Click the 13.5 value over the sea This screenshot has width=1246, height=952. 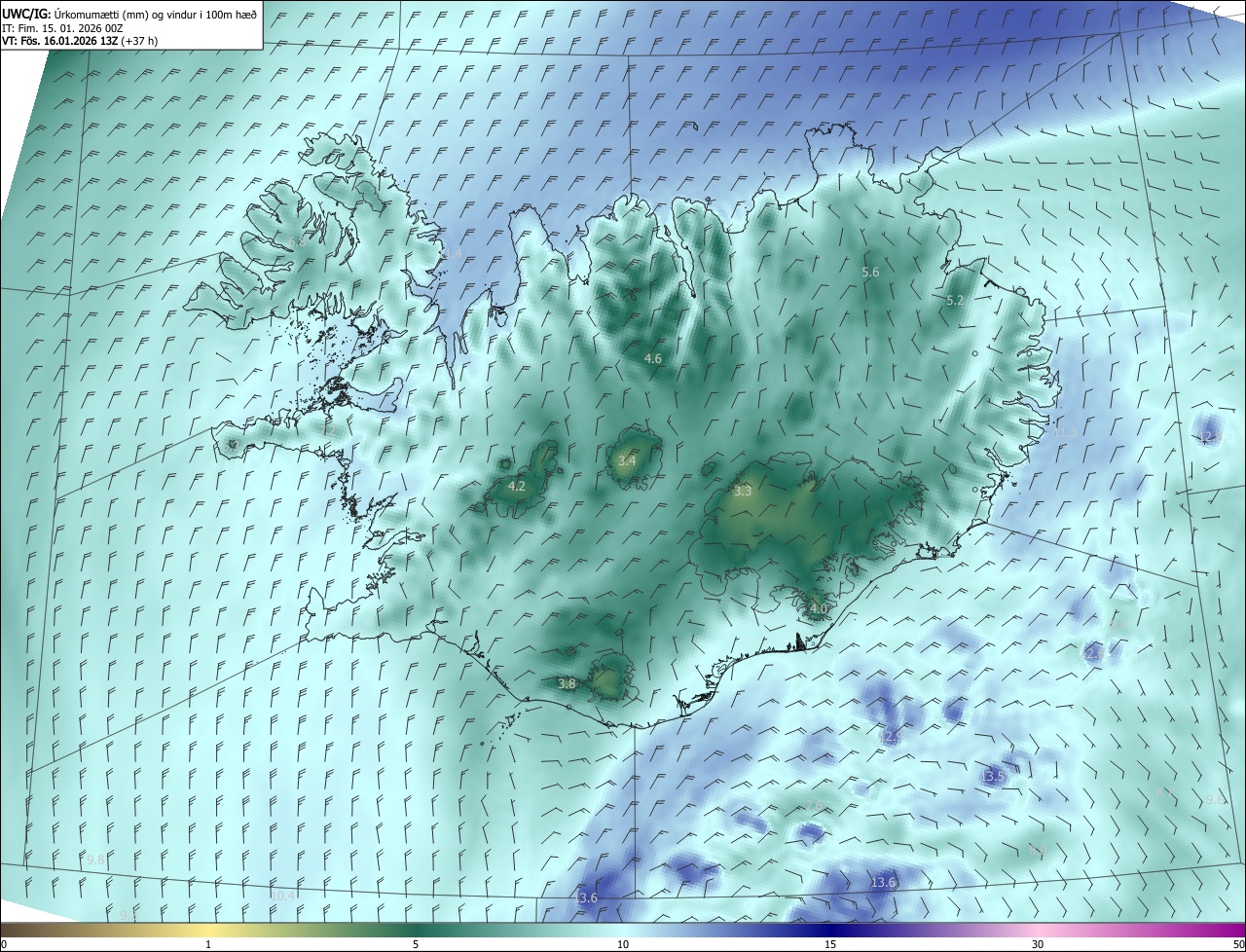[993, 777]
